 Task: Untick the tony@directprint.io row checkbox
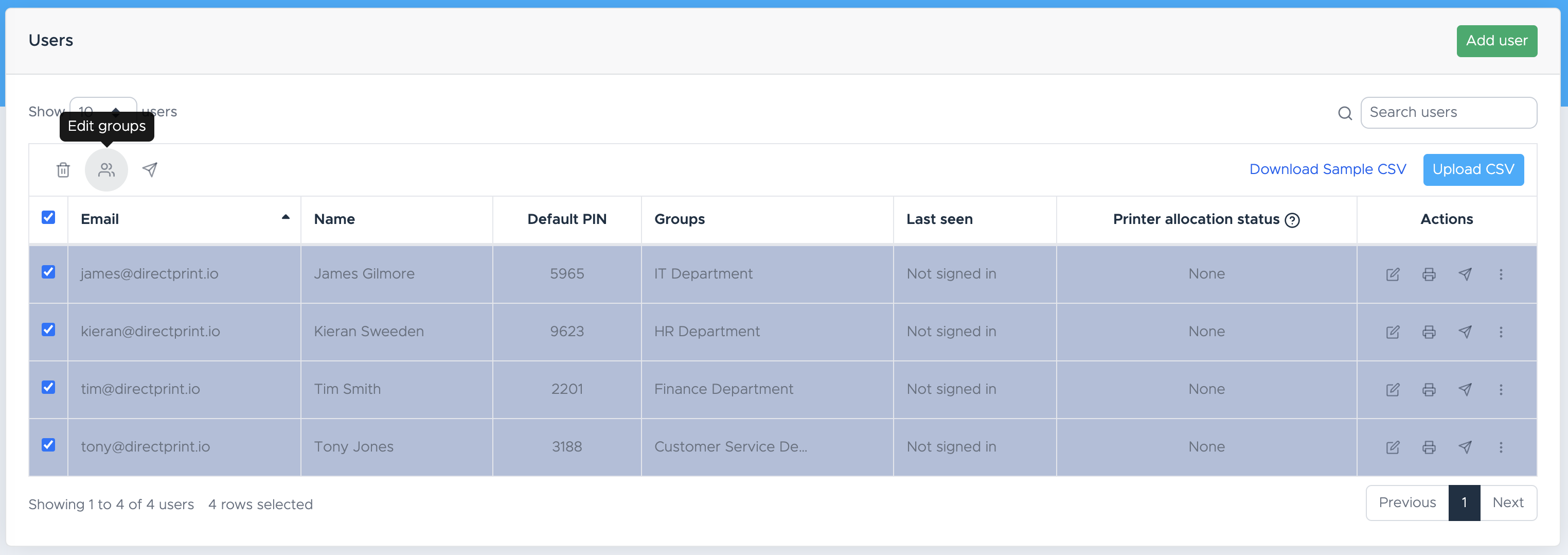[49, 445]
